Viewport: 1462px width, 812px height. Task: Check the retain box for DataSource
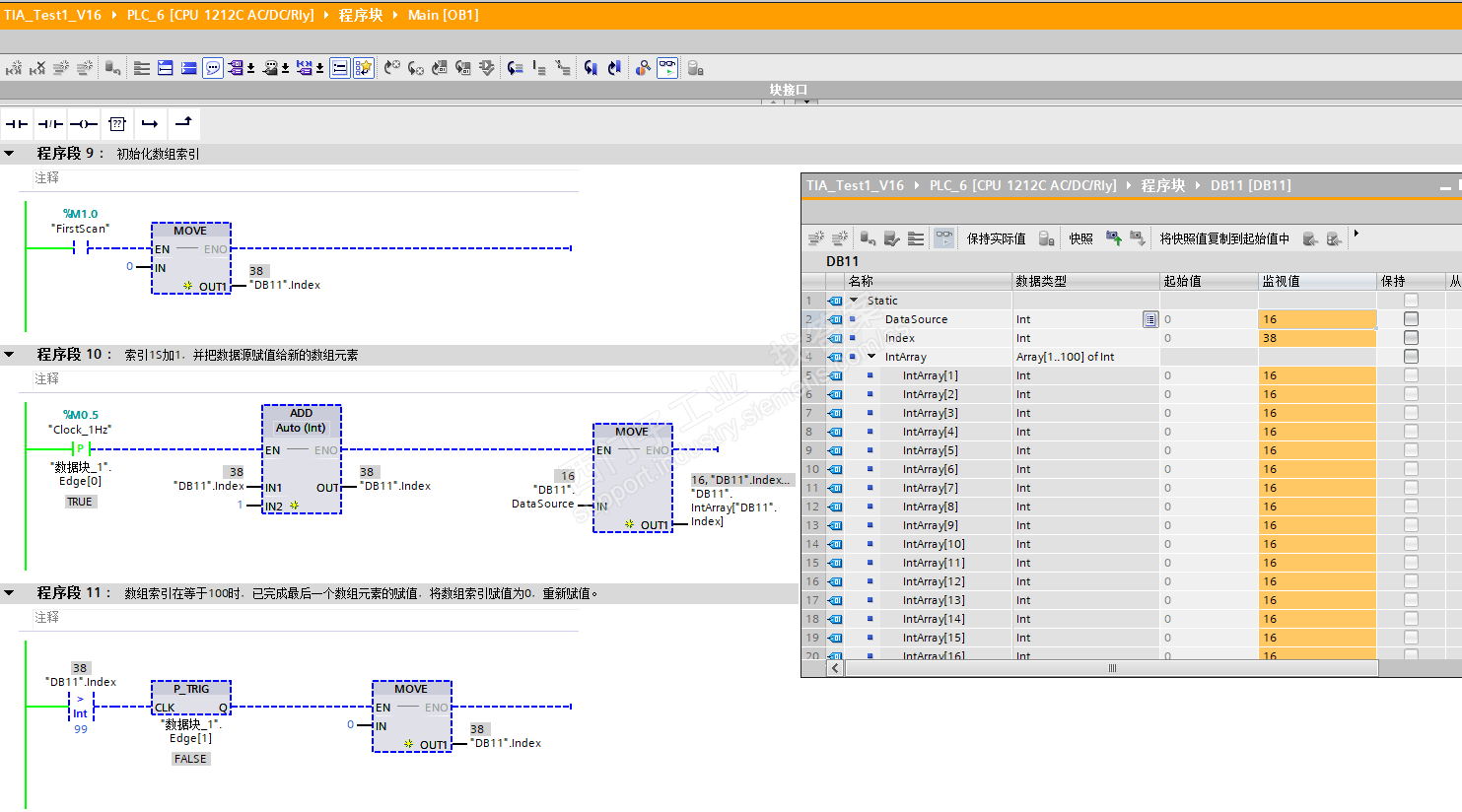coord(1411,319)
